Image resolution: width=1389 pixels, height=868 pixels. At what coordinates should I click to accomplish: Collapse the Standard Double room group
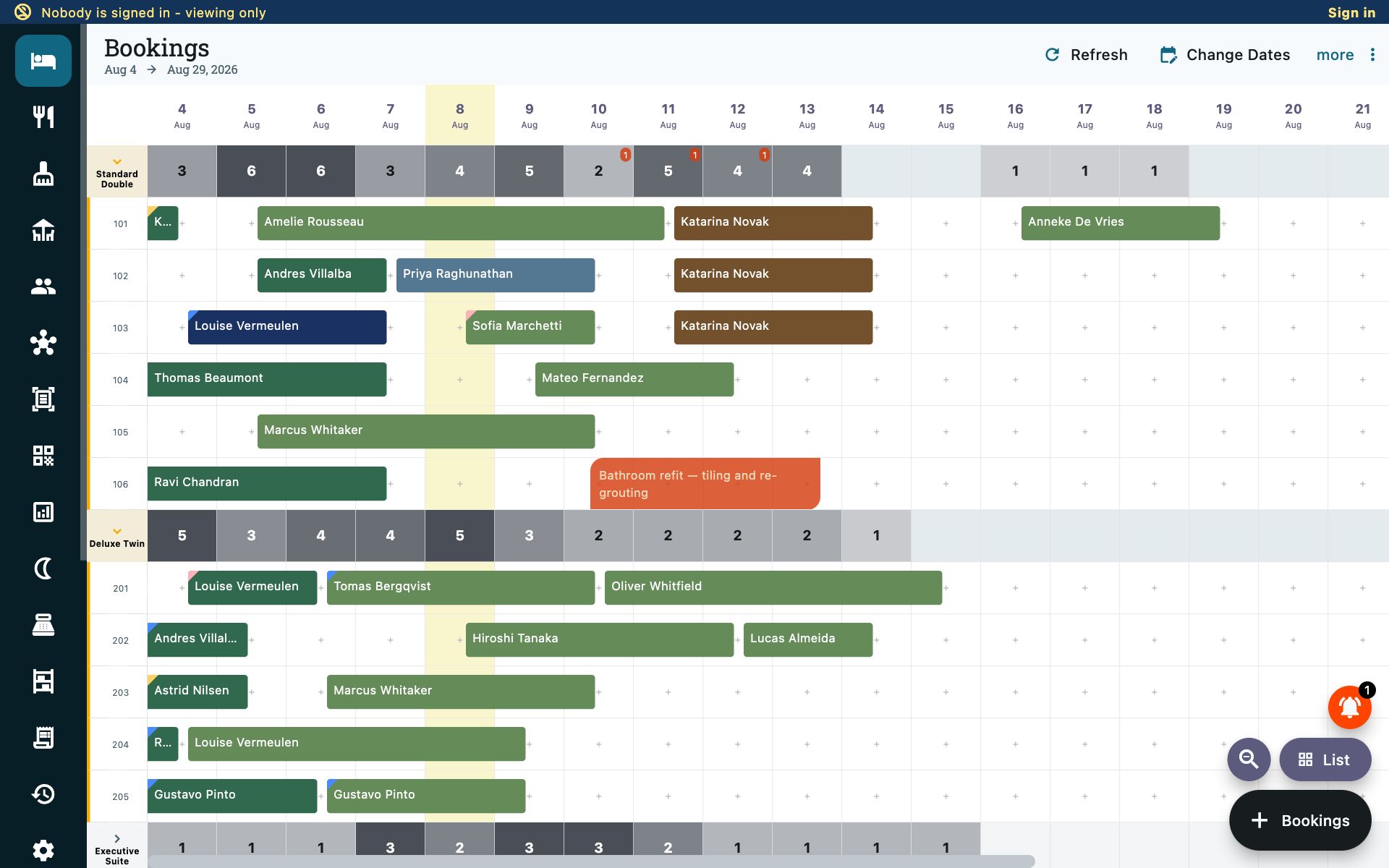117,162
